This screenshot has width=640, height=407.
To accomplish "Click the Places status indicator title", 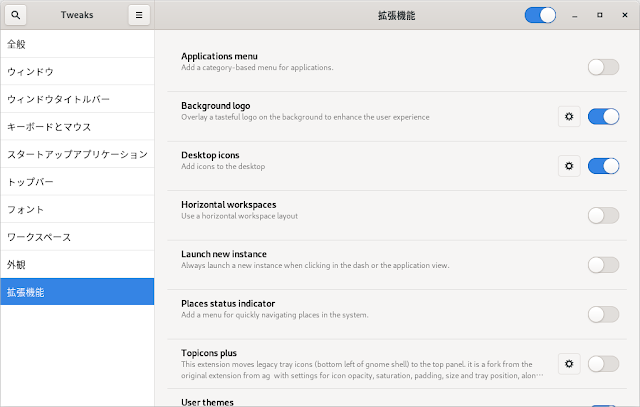I will (228, 303).
